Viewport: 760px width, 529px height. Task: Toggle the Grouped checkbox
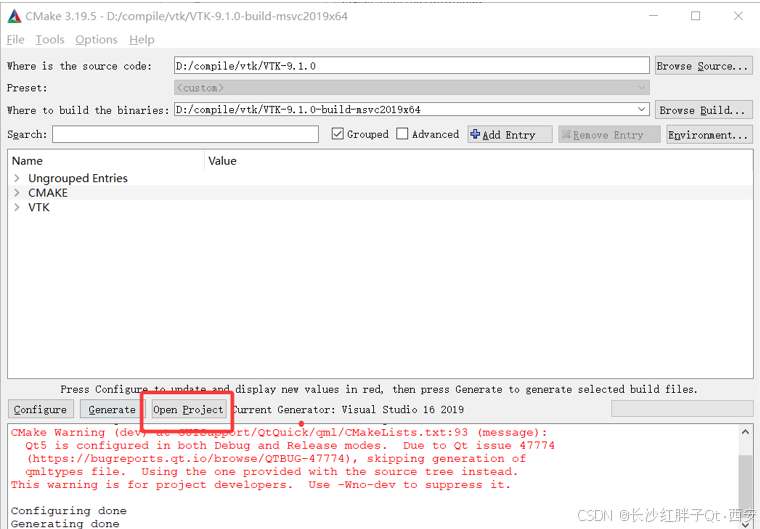338,134
